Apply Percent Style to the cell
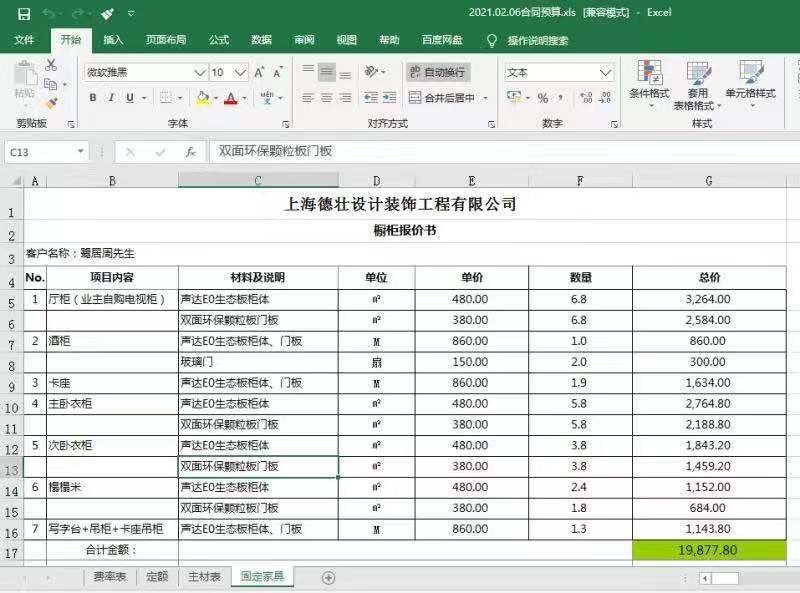 [x=543, y=98]
